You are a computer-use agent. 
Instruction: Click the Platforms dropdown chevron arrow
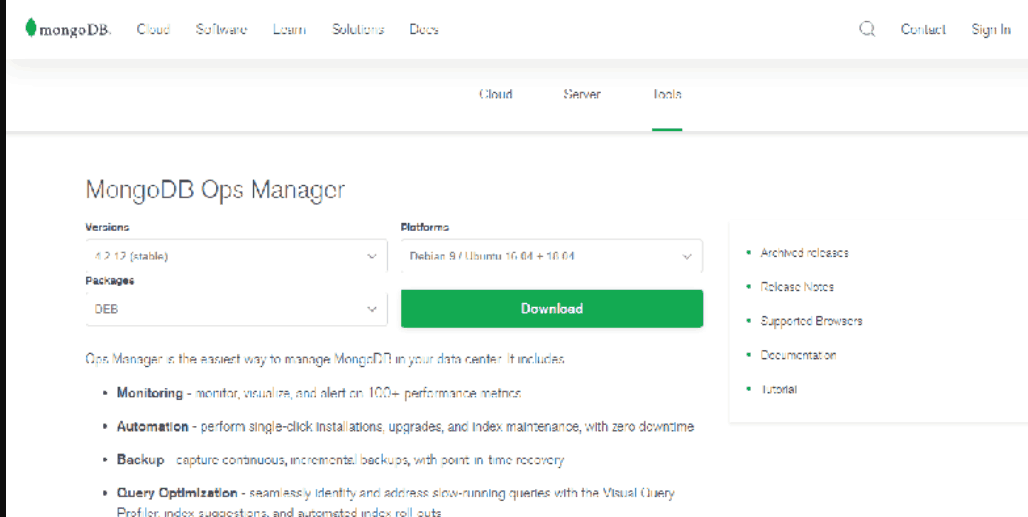pyautogui.click(x=687, y=257)
